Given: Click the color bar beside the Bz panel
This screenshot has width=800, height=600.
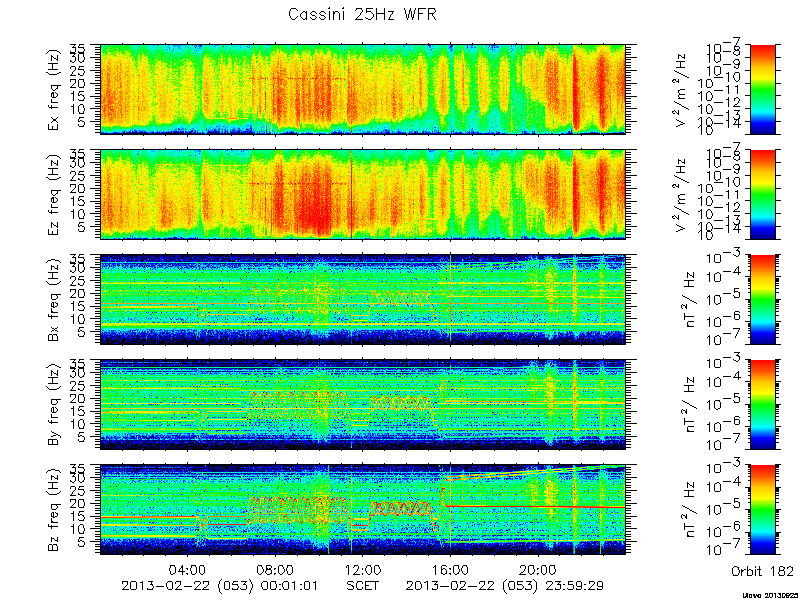Looking at the screenshot, I should (762, 510).
